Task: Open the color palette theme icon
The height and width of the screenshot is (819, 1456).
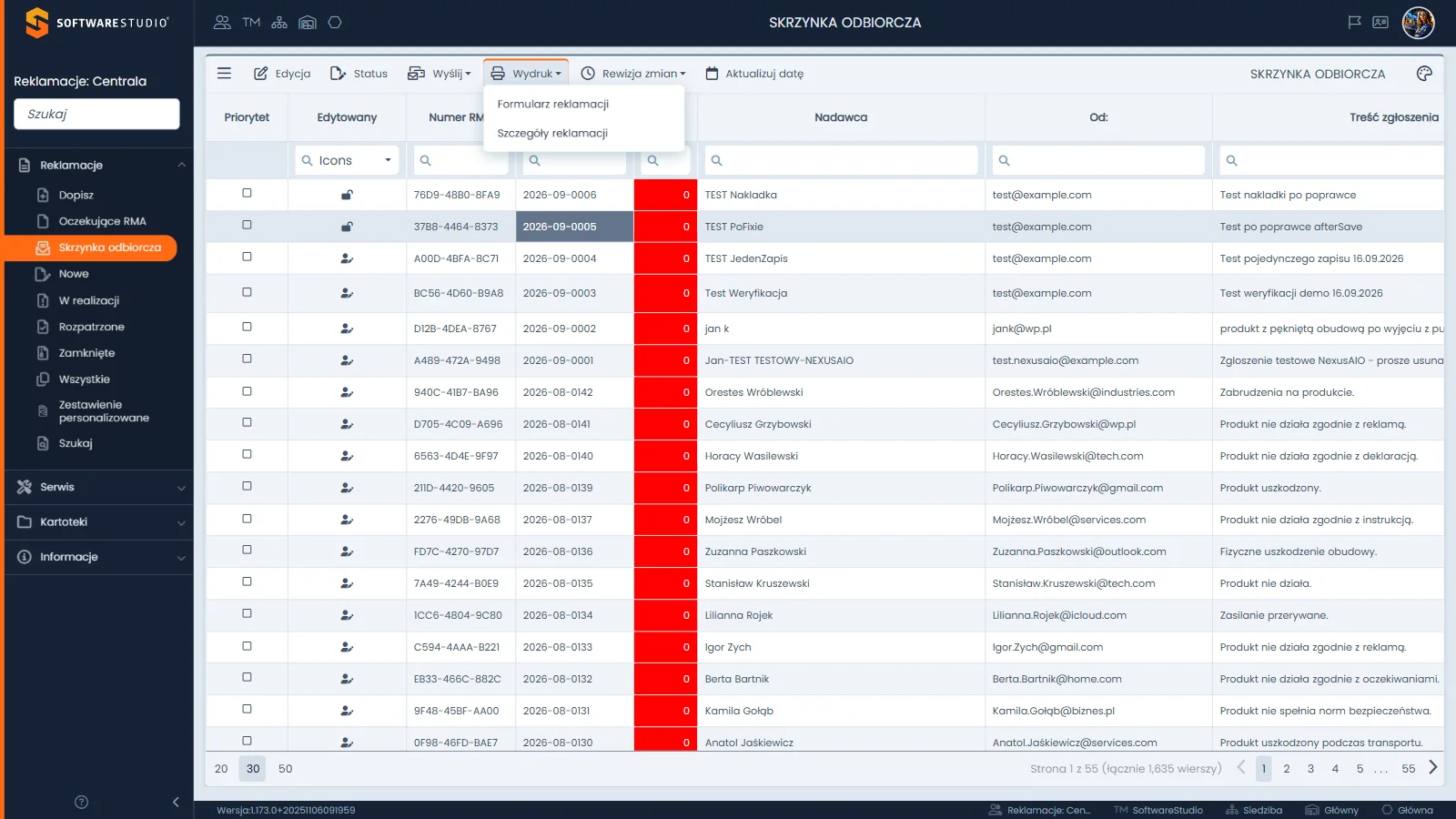Action: point(1424,74)
